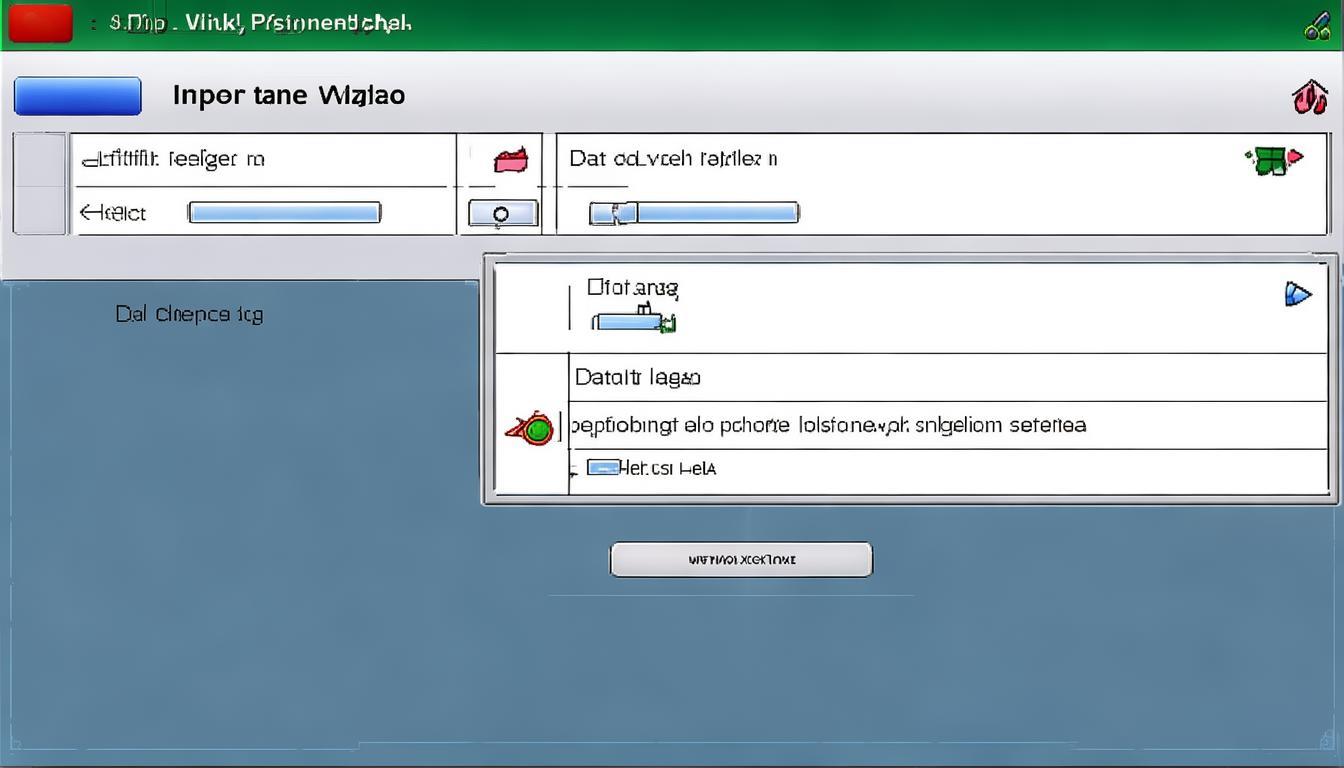1344x768 pixels.
Task: Click the "Dal clnepce icg" label
Action: pyautogui.click(x=189, y=314)
